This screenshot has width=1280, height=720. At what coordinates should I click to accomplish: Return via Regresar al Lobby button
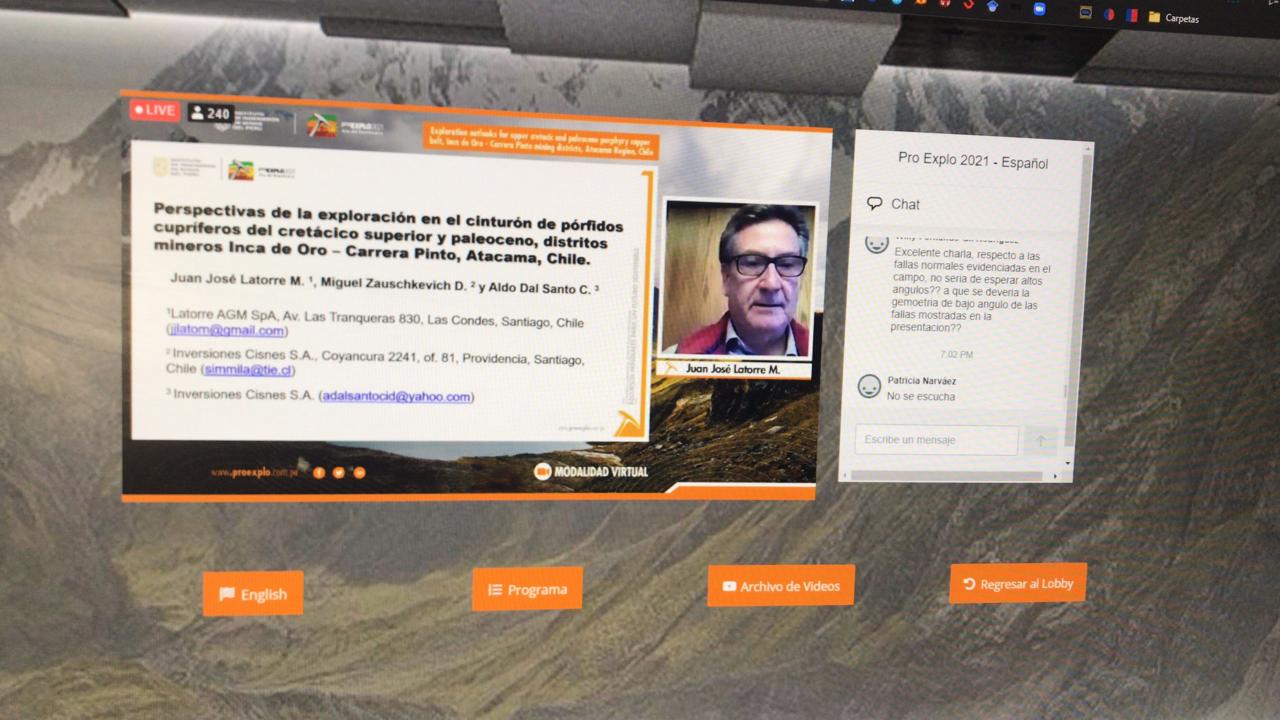tap(1017, 584)
